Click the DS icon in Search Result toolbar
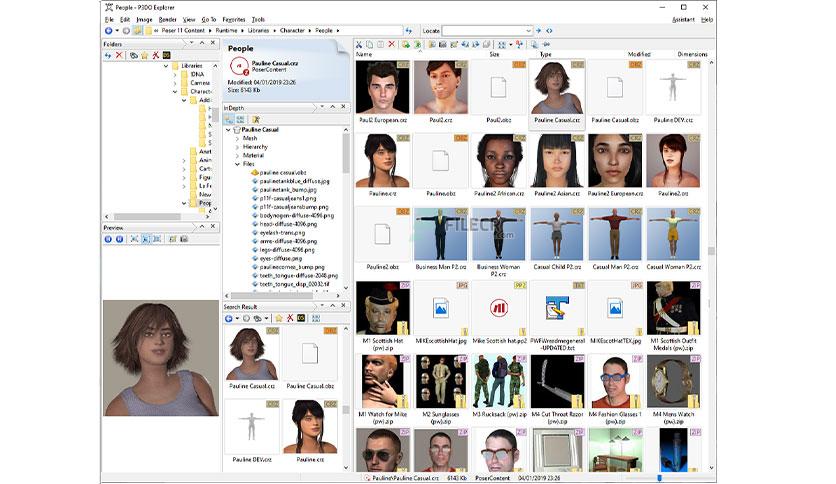Screen dimensions: 836x484 [x=301, y=318]
